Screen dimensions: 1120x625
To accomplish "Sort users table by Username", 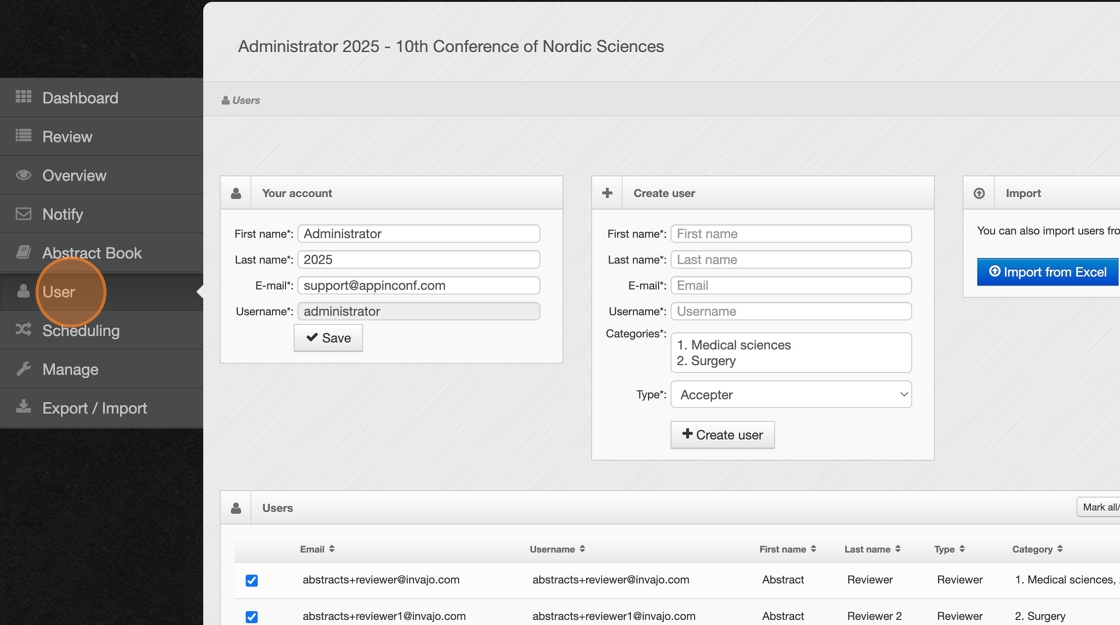I will point(557,549).
